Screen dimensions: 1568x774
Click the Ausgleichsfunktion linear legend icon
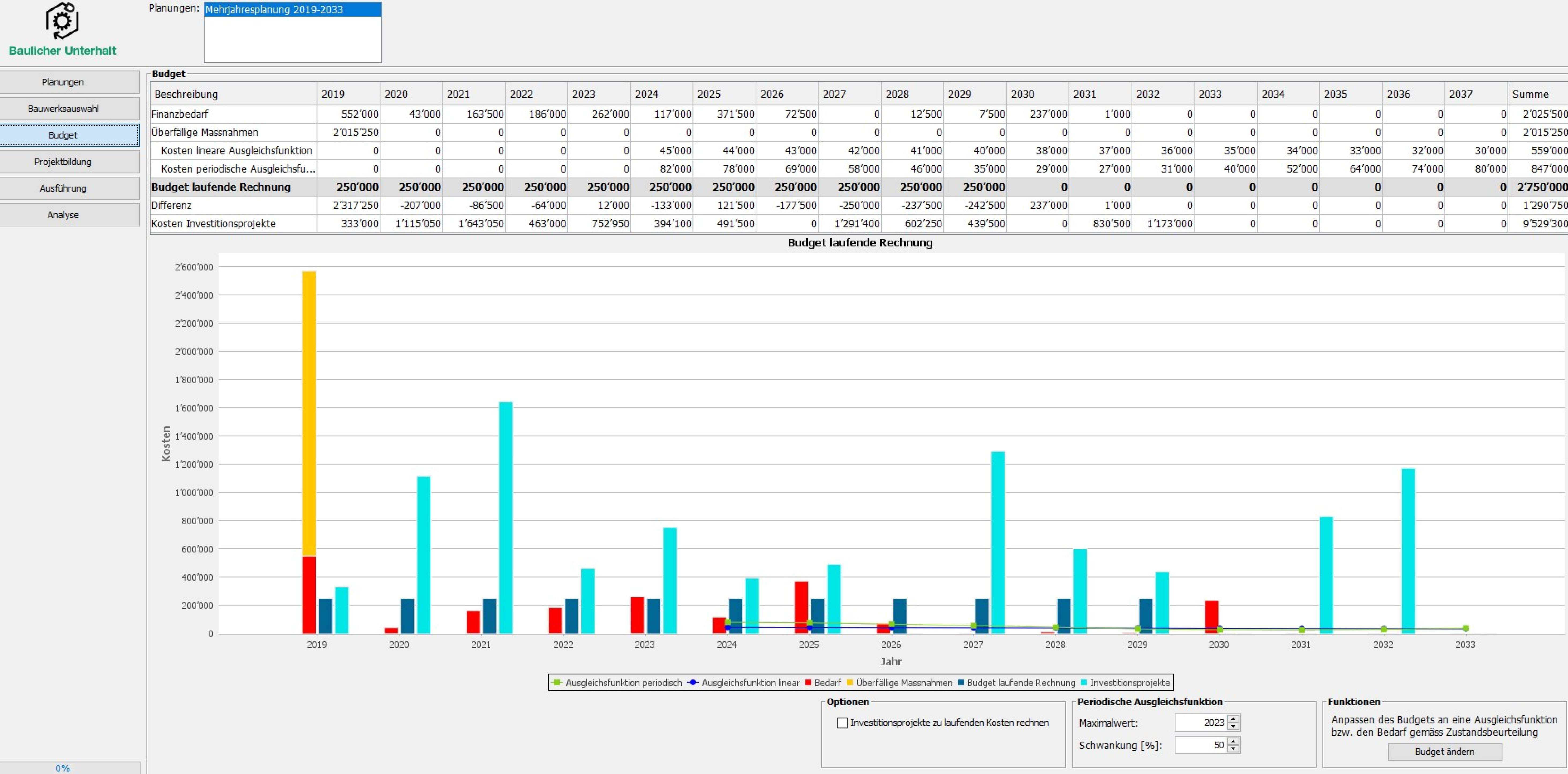pyautogui.click(x=693, y=683)
